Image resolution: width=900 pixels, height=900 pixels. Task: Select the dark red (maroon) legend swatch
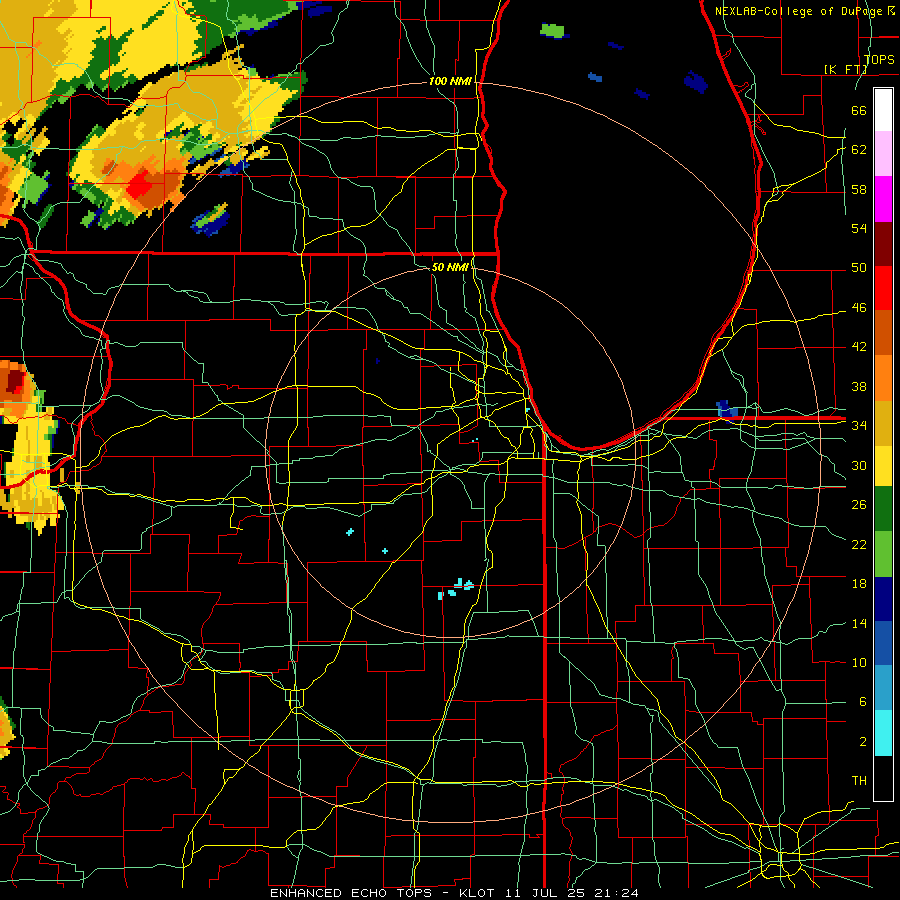883,243
